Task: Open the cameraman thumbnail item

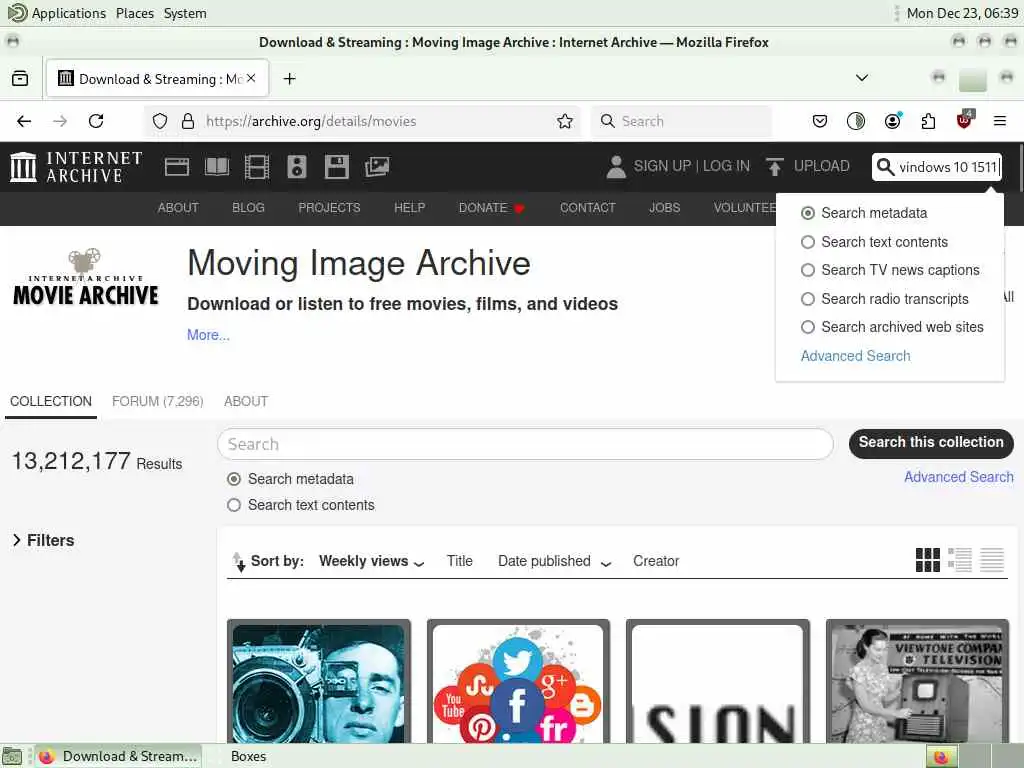Action: (x=319, y=681)
